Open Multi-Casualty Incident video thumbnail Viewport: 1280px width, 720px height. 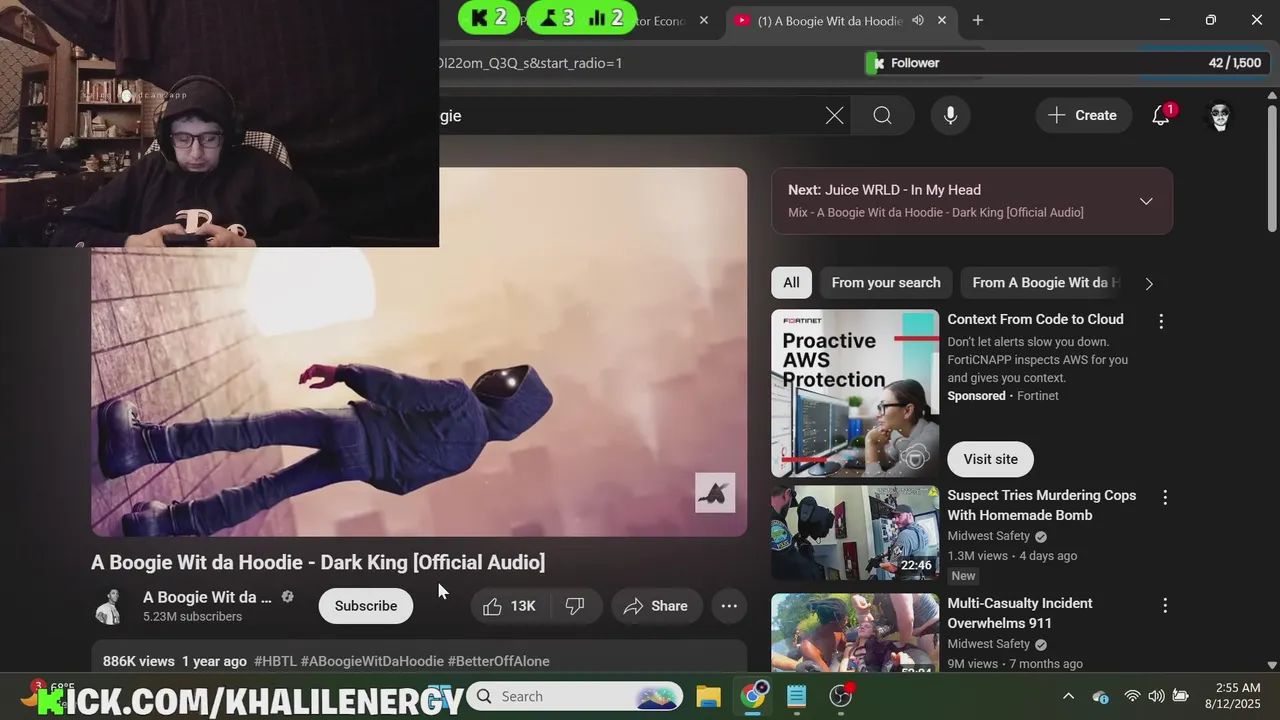coord(855,633)
